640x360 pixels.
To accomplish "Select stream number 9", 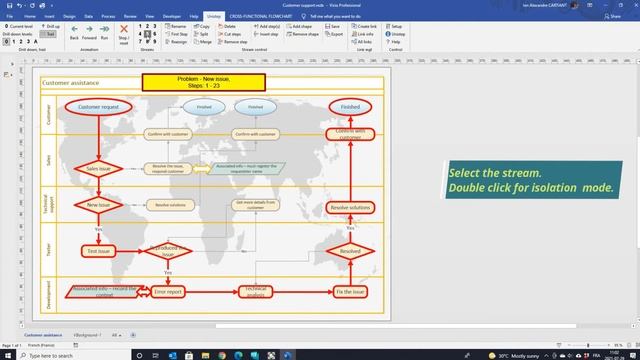I will coord(155,41).
